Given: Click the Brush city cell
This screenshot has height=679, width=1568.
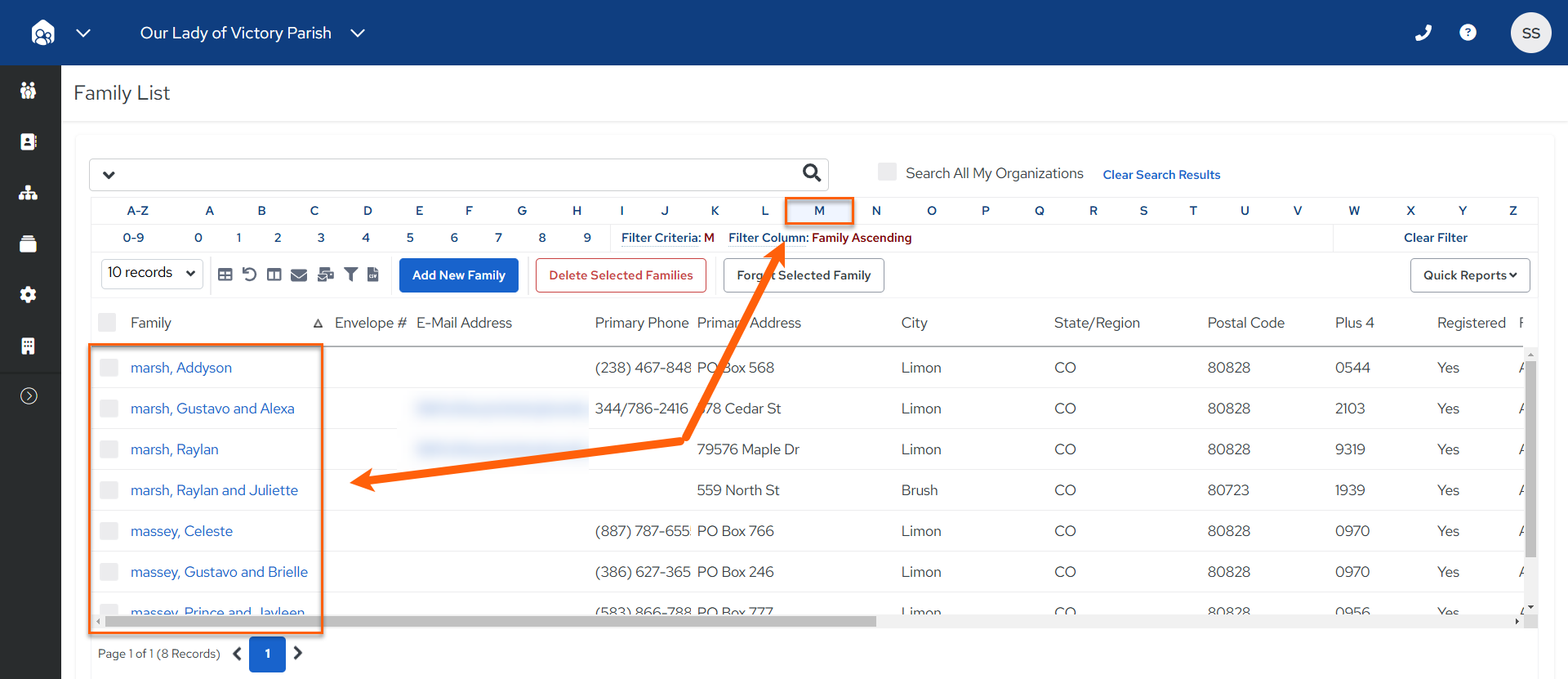Looking at the screenshot, I should [x=920, y=490].
